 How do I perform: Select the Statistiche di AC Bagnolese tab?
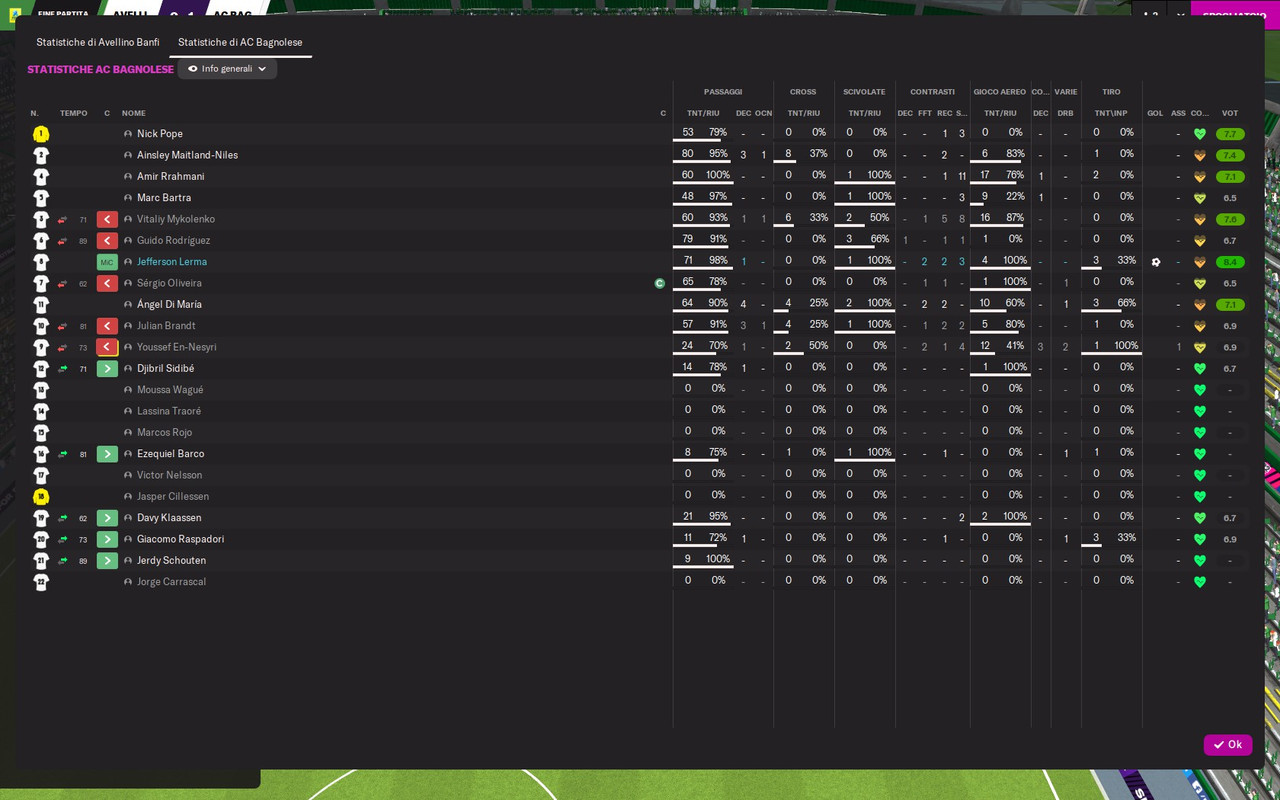click(x=240, y=43)
